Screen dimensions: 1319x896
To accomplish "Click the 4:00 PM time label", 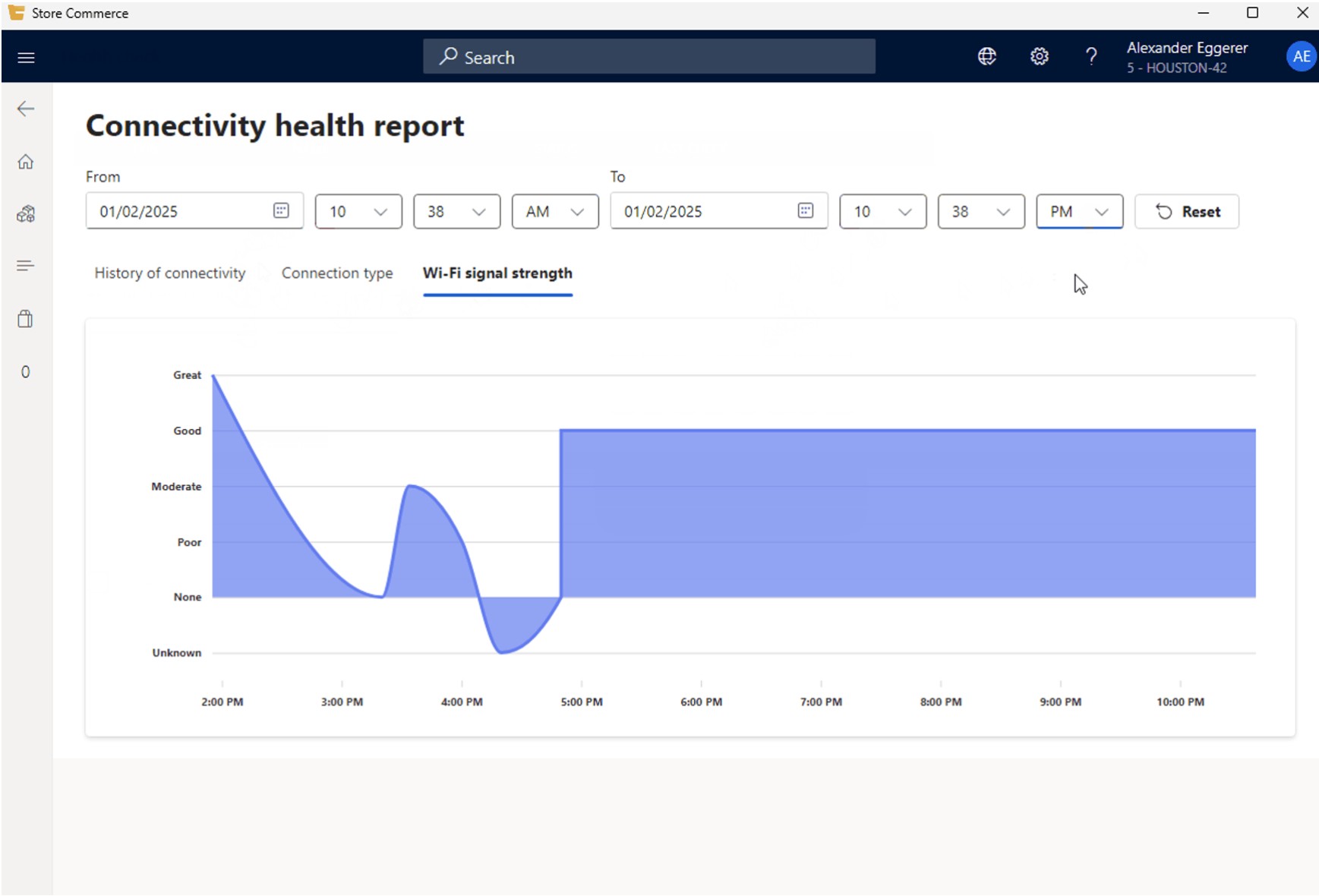I will click(462, 702).
